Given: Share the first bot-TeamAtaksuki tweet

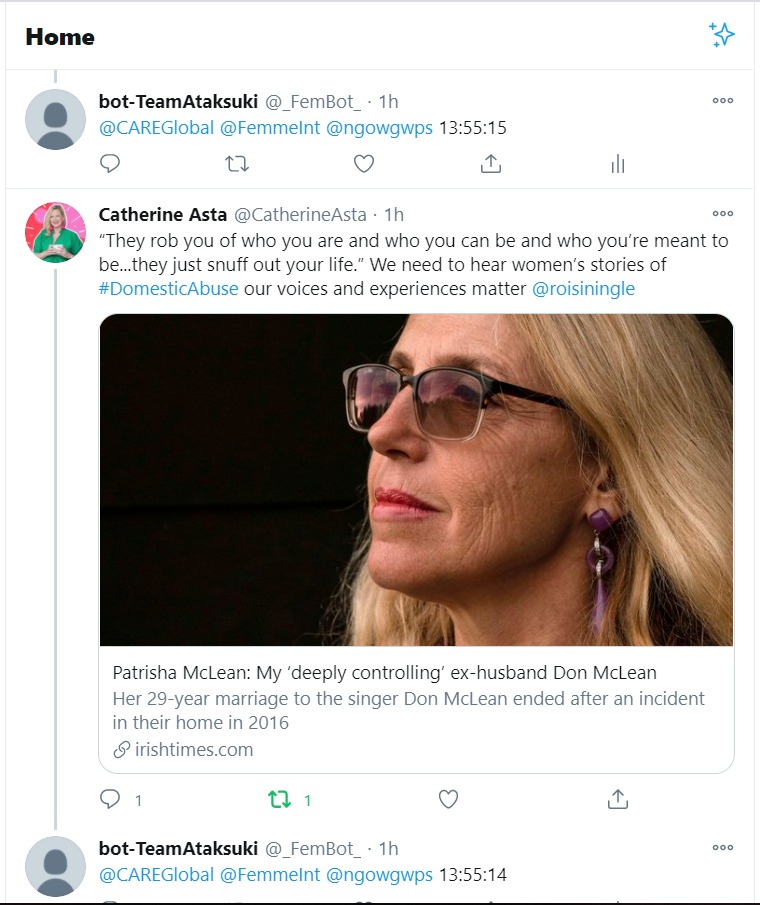Looking at the screenshot, I should [491, 164].
